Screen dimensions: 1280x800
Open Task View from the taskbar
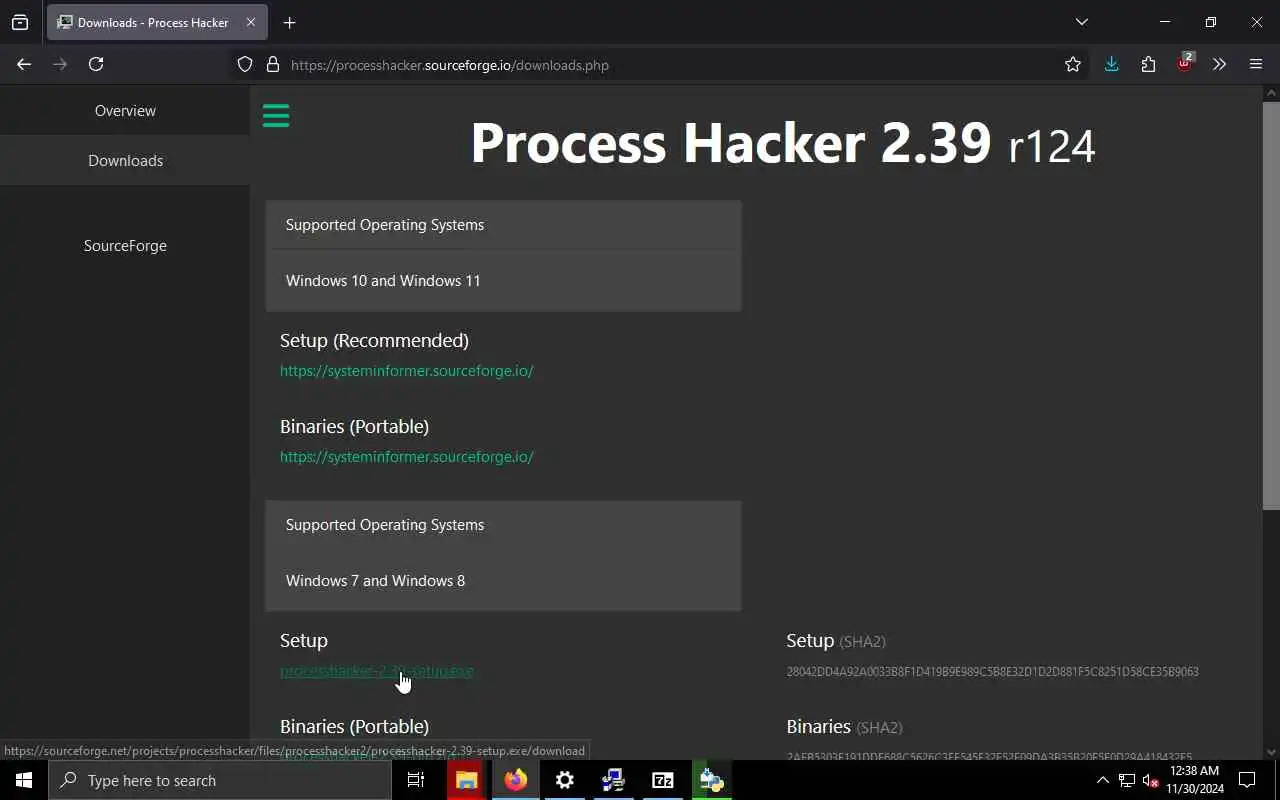click(x=416, y=780)
